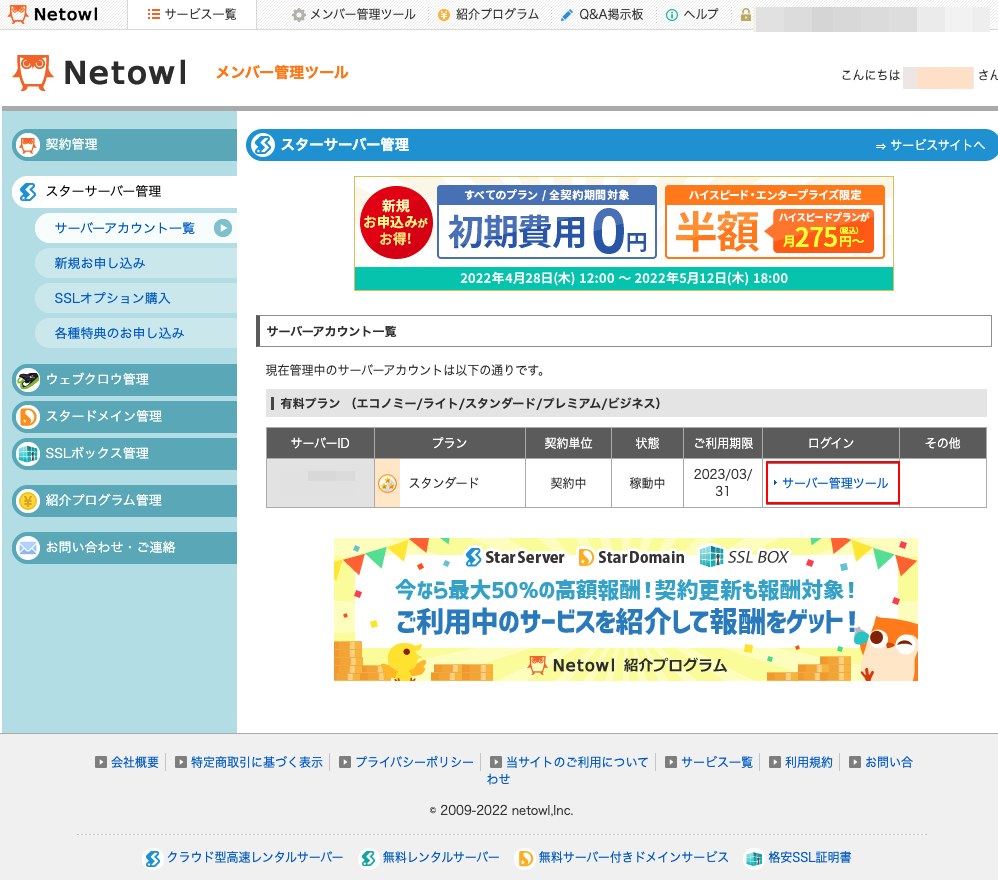Go to サービスサイトへ link
998x880 pixels.
pyautogui.click(x=930, y=146)
